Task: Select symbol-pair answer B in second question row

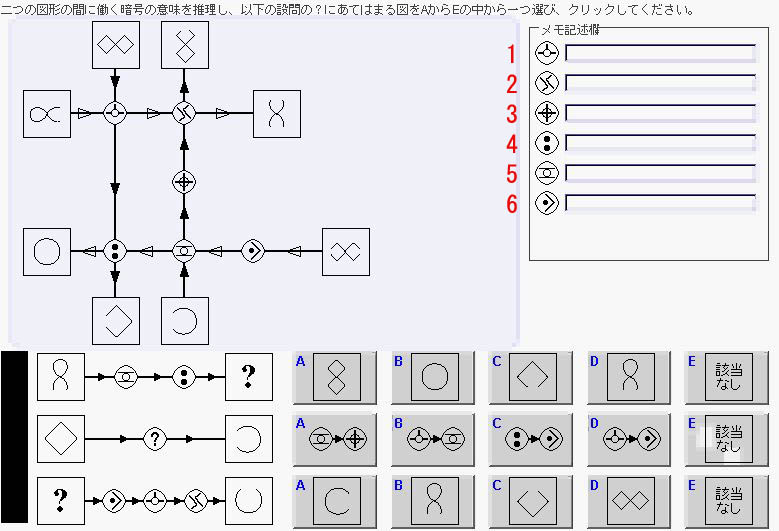Action: [x=434, y=439]
